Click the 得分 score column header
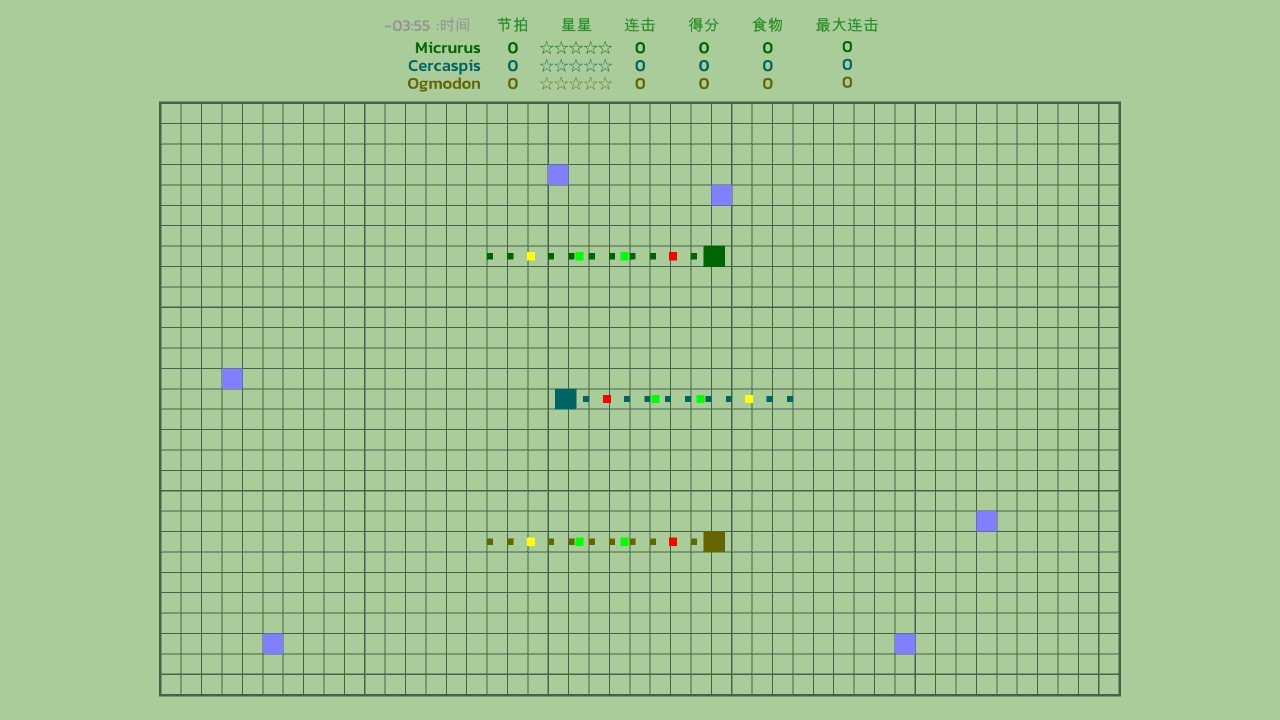The height and width of the screenshot is (720, 1280). pyautogui.click(x=704, y=25)
